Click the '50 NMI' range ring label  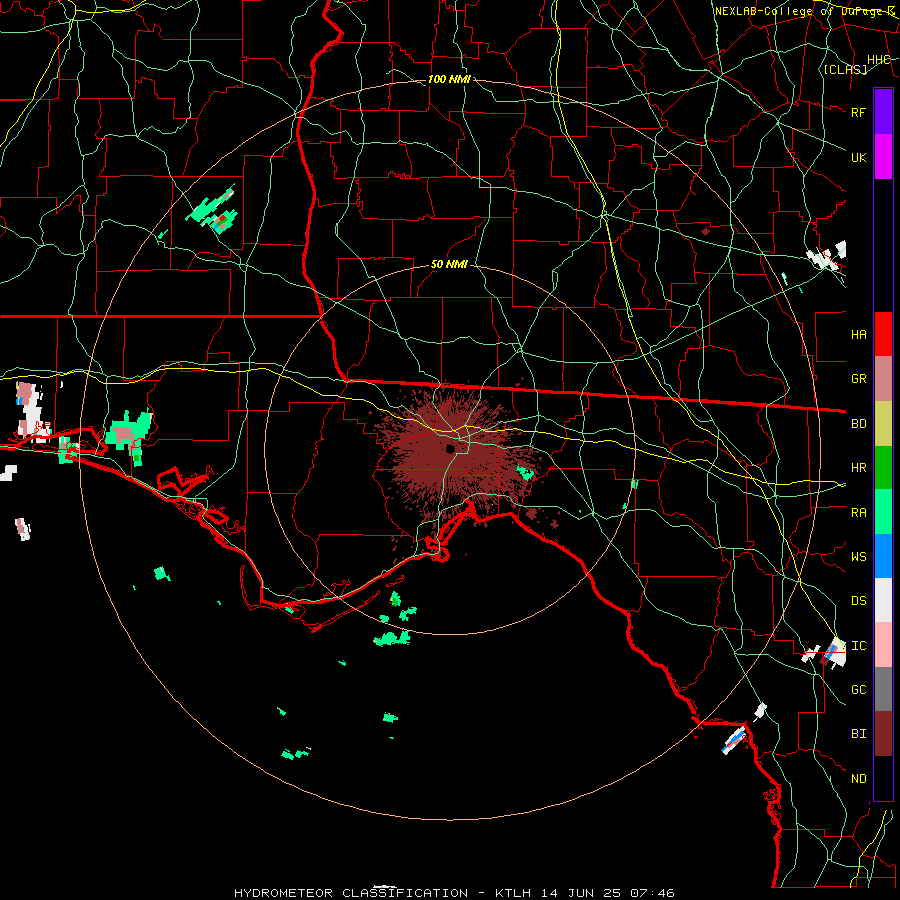[x=449, y=265]
